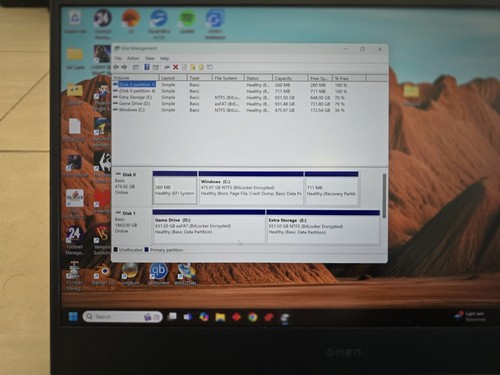The width and height of the screenshot is (500, 375).
Task: Select the Game Drive (D:) partition block
Action: coord(209,227)
